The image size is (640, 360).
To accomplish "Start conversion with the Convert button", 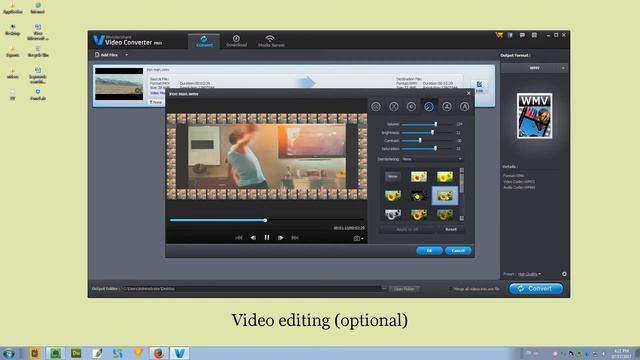I will point(536,289).
